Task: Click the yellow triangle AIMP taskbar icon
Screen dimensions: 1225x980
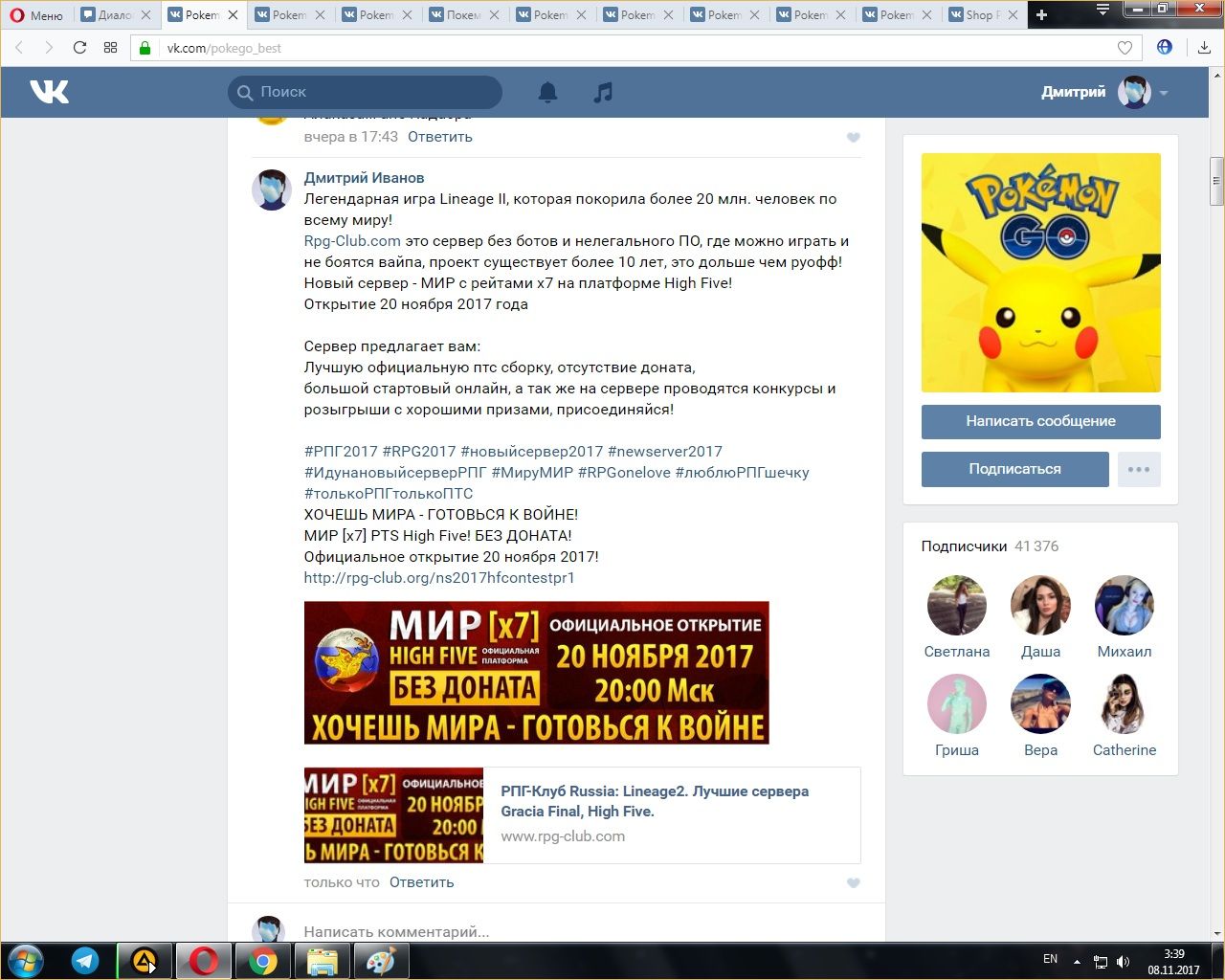Action: pos(145,961)
